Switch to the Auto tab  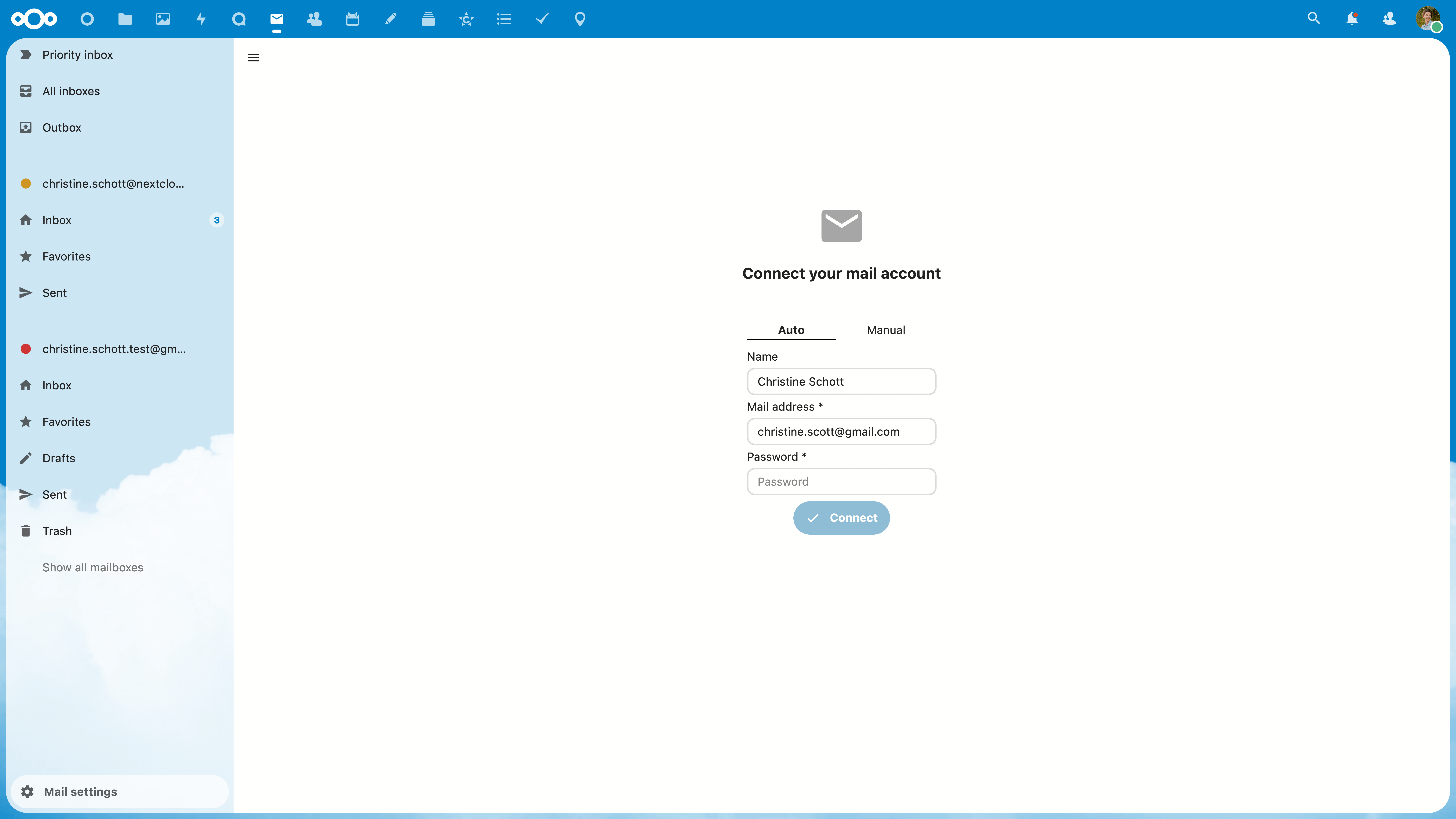[791, 330]
